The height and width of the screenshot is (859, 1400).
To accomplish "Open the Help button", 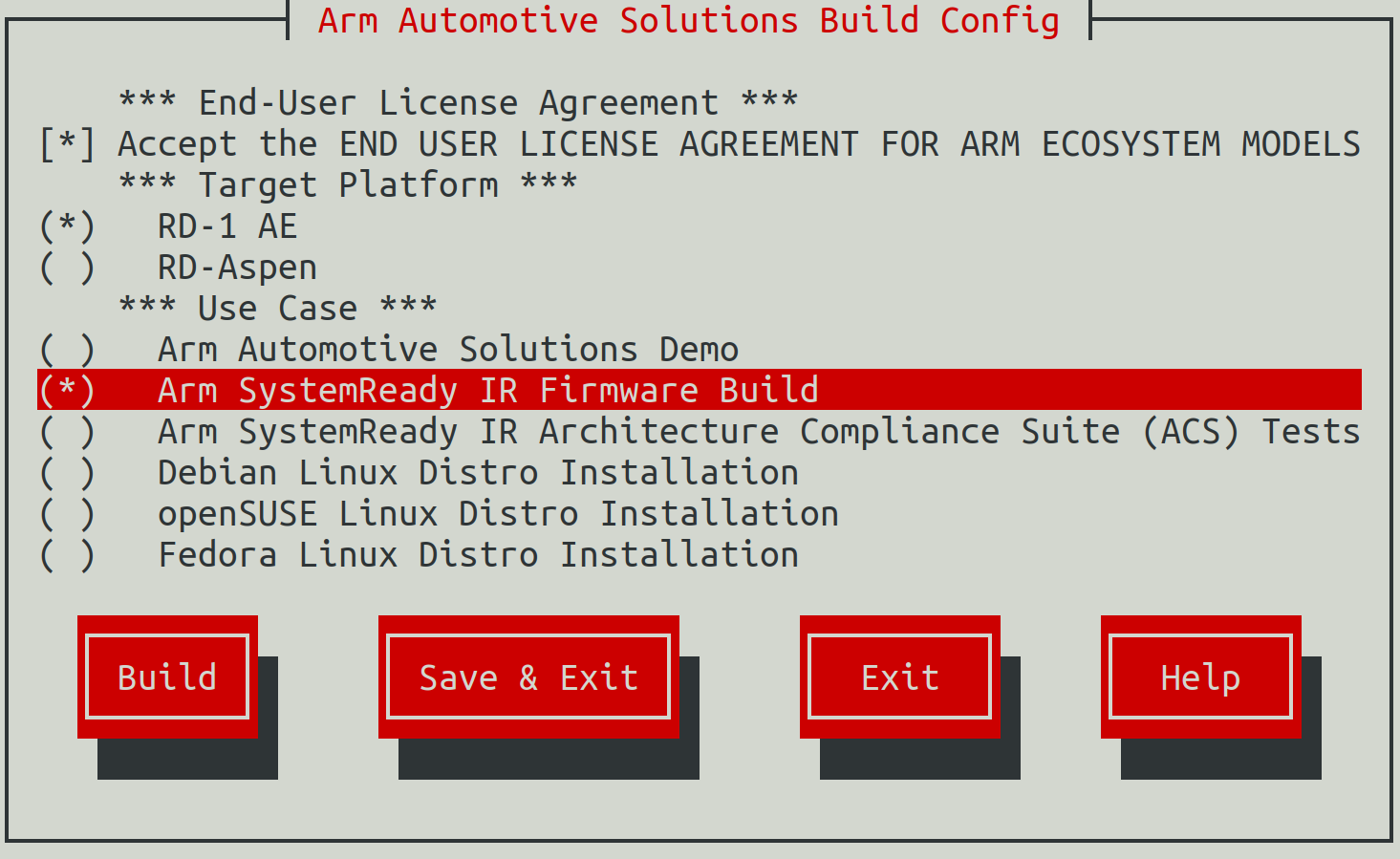I will [1201, 677].
